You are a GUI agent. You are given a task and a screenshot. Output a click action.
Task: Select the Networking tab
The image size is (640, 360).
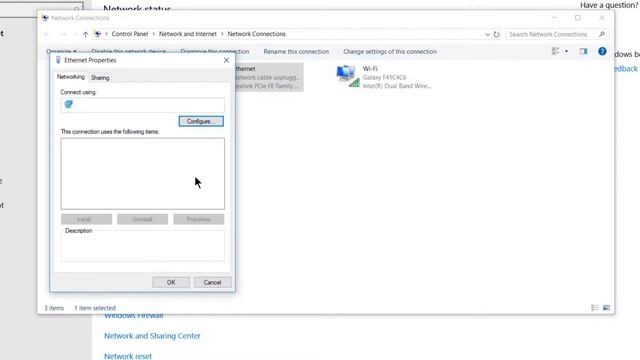[71, 77]
